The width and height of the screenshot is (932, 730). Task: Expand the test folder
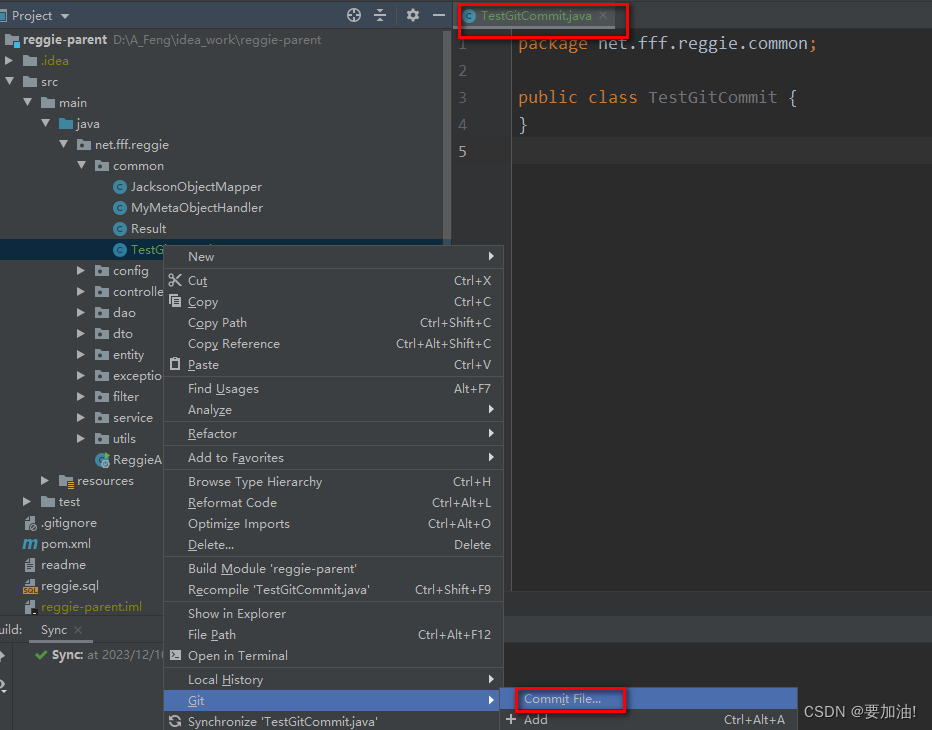click(x=27, y=502)
